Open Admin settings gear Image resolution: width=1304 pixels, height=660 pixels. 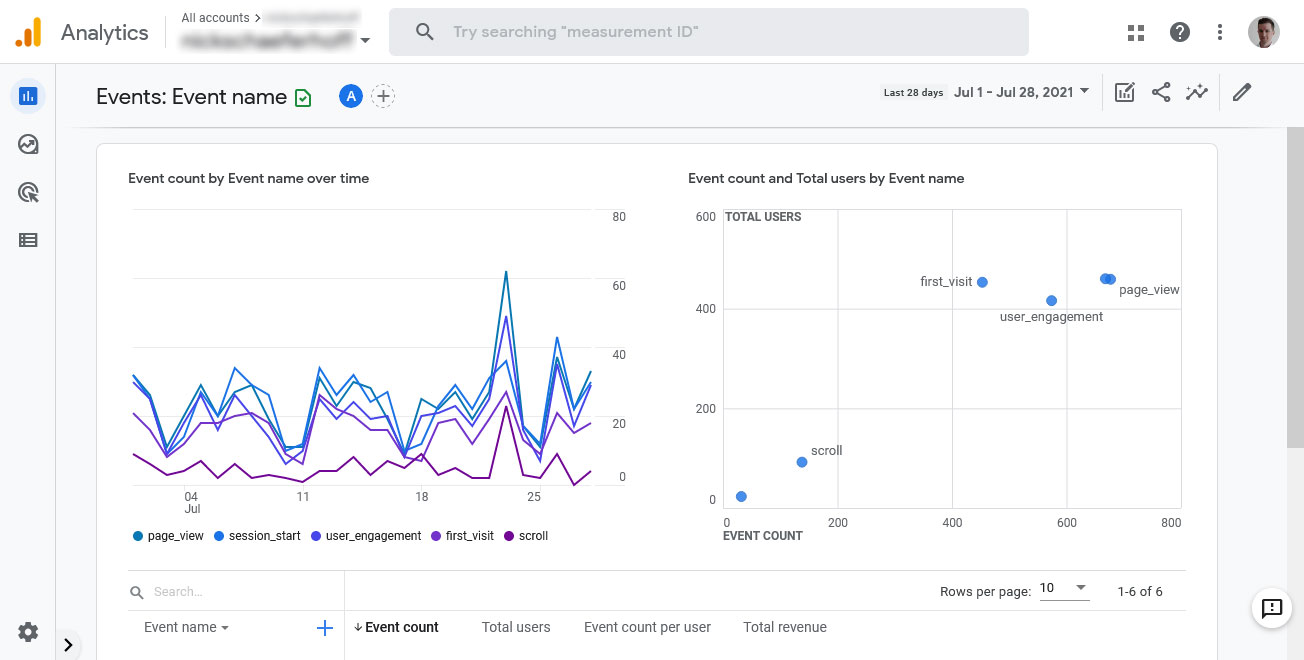coord(28,632)
